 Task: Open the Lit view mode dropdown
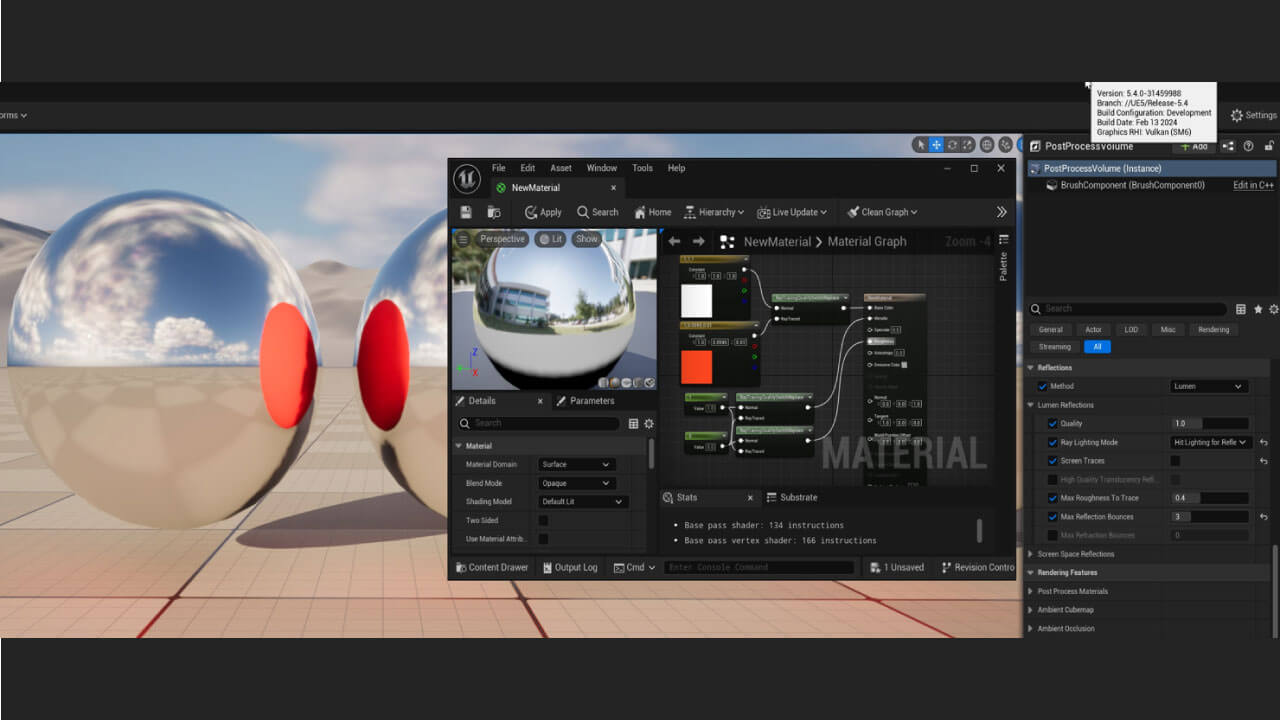[549, 239]
